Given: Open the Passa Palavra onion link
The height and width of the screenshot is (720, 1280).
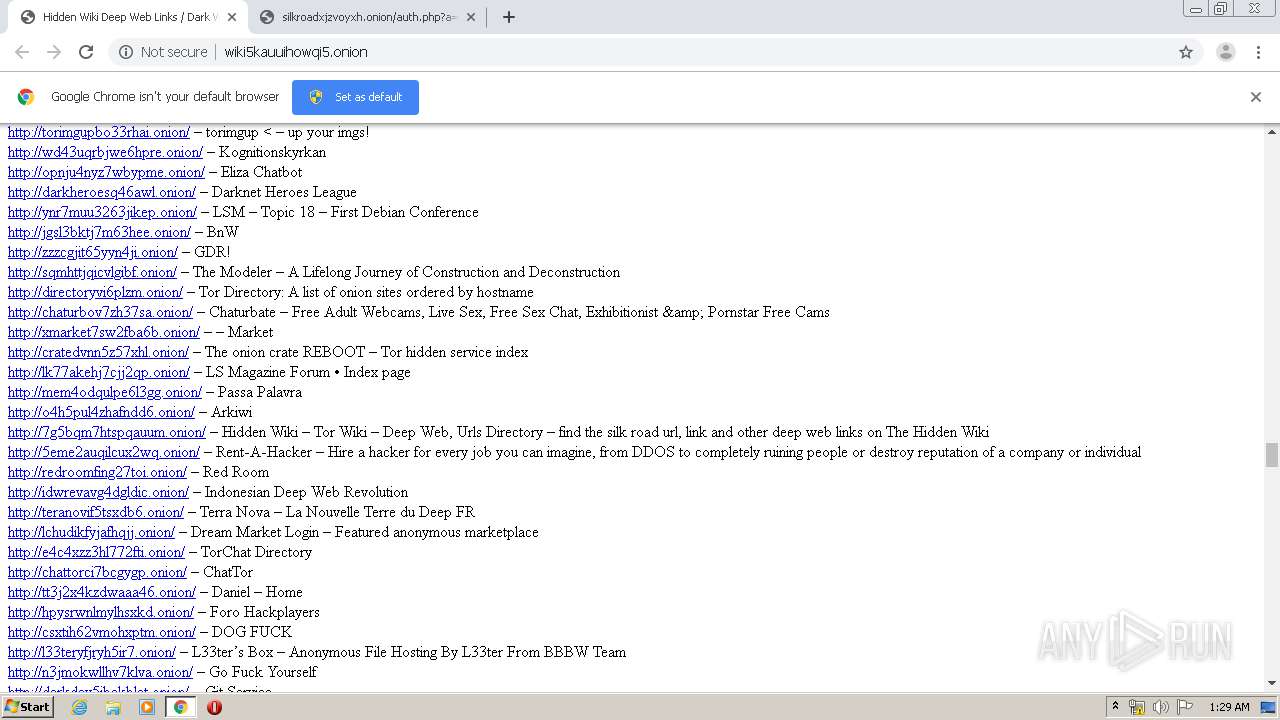Looking at the screenshot, I should pyautogui.click(x=105, y=392).
